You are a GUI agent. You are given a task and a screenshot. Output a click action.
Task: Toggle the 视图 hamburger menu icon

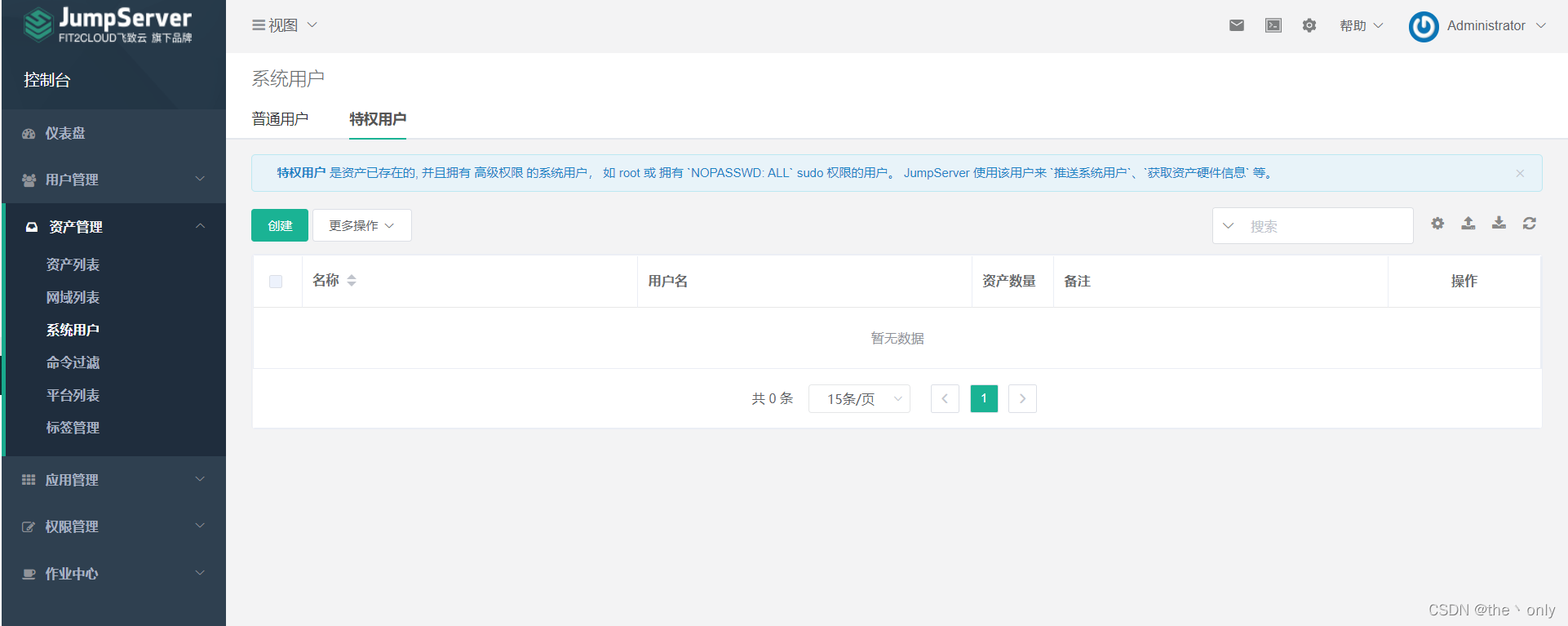pos(259,25)
